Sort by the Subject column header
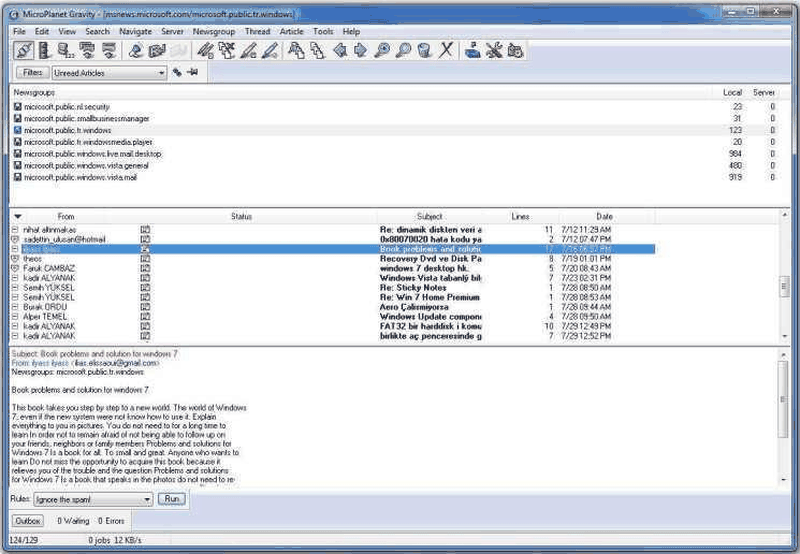The image size is (800, 554). pos(429,216)
